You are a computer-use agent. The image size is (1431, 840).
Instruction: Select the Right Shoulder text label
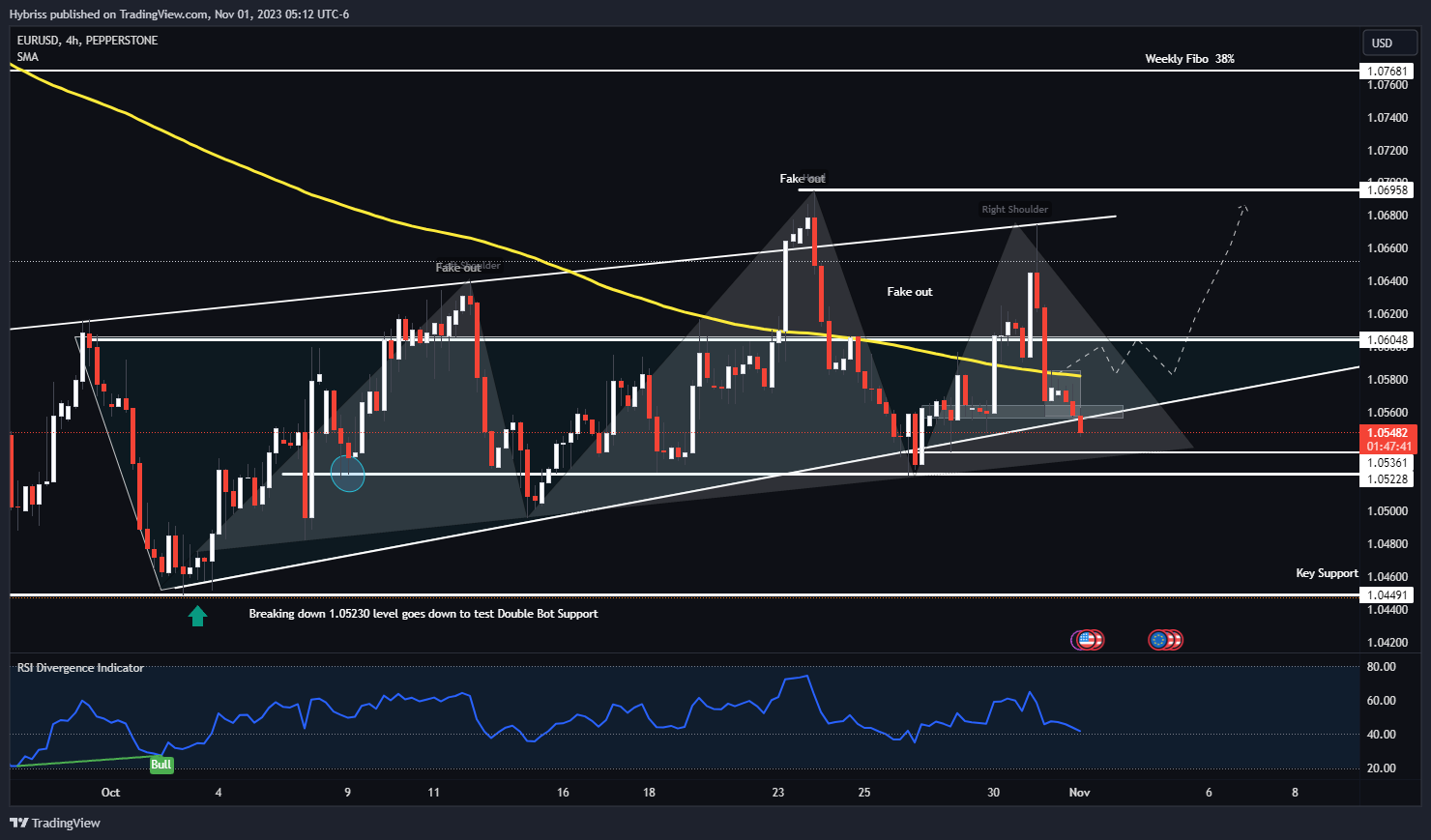pos(1014,209)
